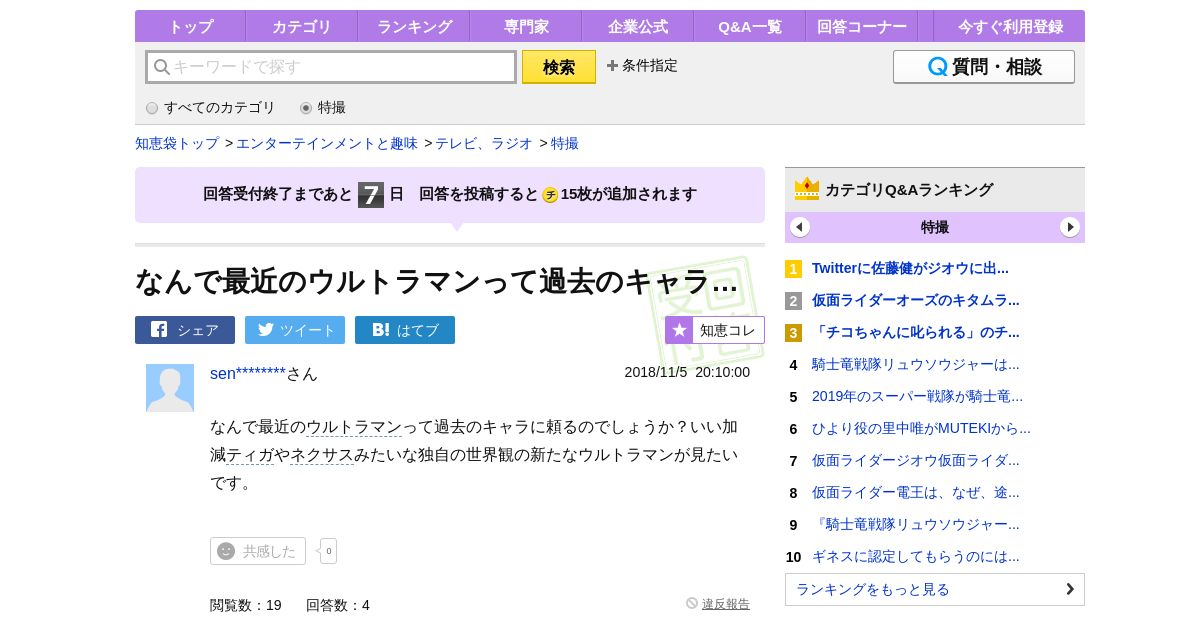Open ranking 6 ひより役の里中唯 link

tap(921, 428)
